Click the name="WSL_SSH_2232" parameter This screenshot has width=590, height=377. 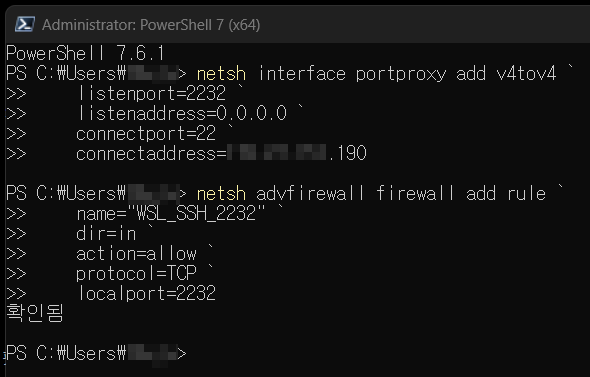[171, 214]
